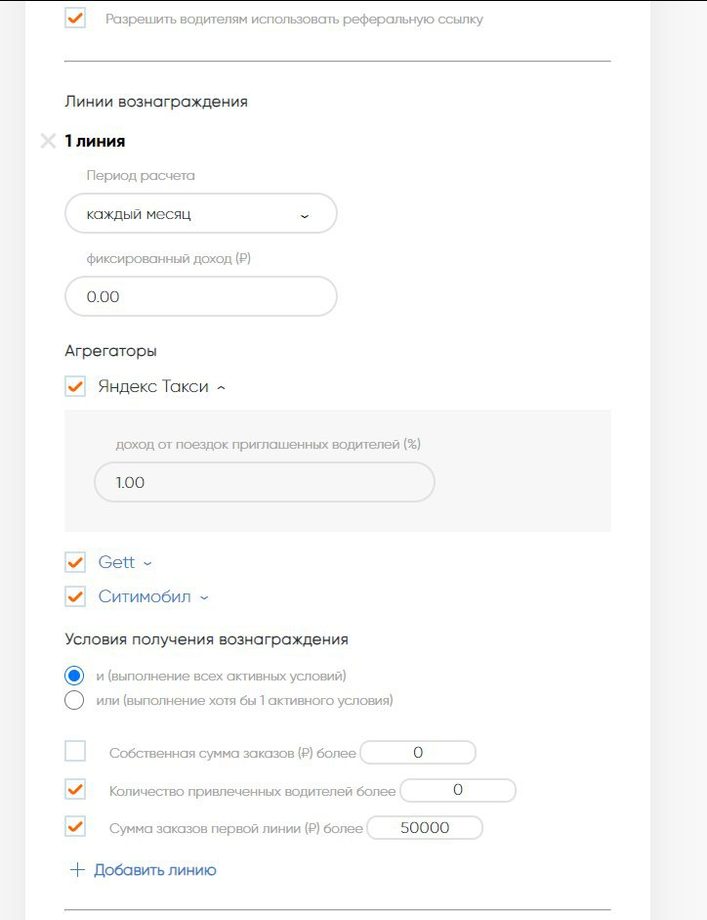707x920 pixels.
Task: Enable the own orders sum condition checkbox
Action: 75,752
